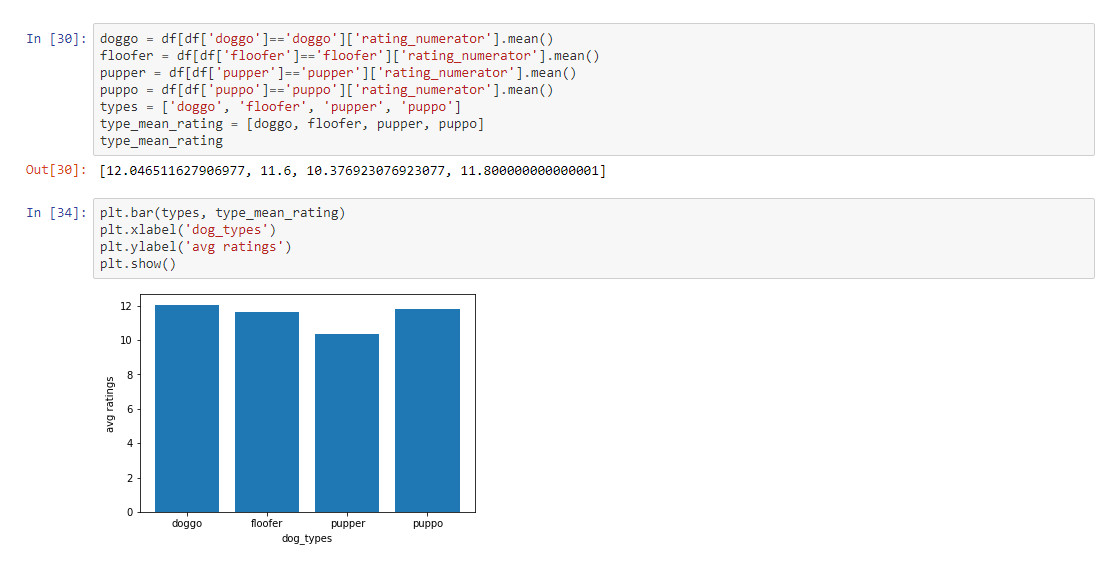Click the plt.ylabel('avg ratings') line
This screenshot has width=1104, height=561.
tap(196, 247)
